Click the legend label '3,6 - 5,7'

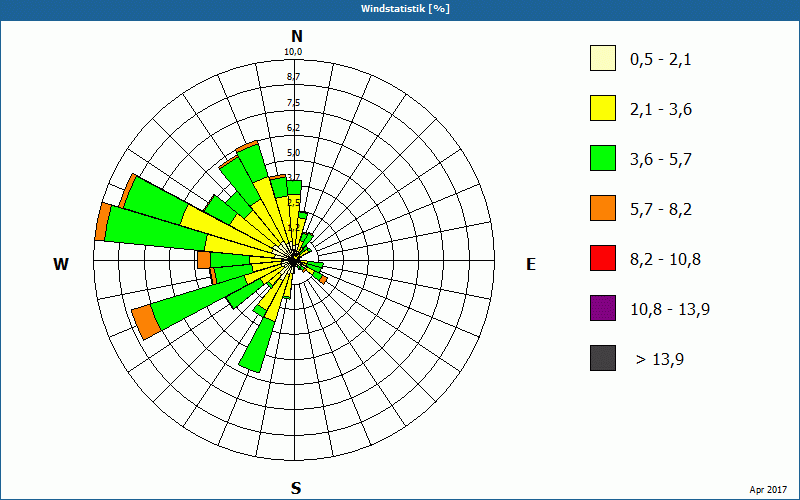coord(661,160)
